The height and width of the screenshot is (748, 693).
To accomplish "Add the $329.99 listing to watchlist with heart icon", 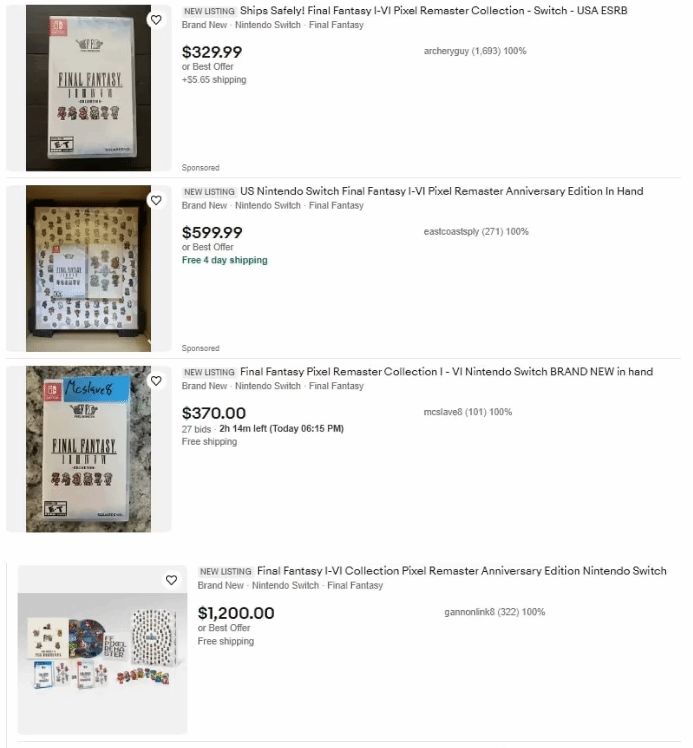I will [x=156, y=20].
